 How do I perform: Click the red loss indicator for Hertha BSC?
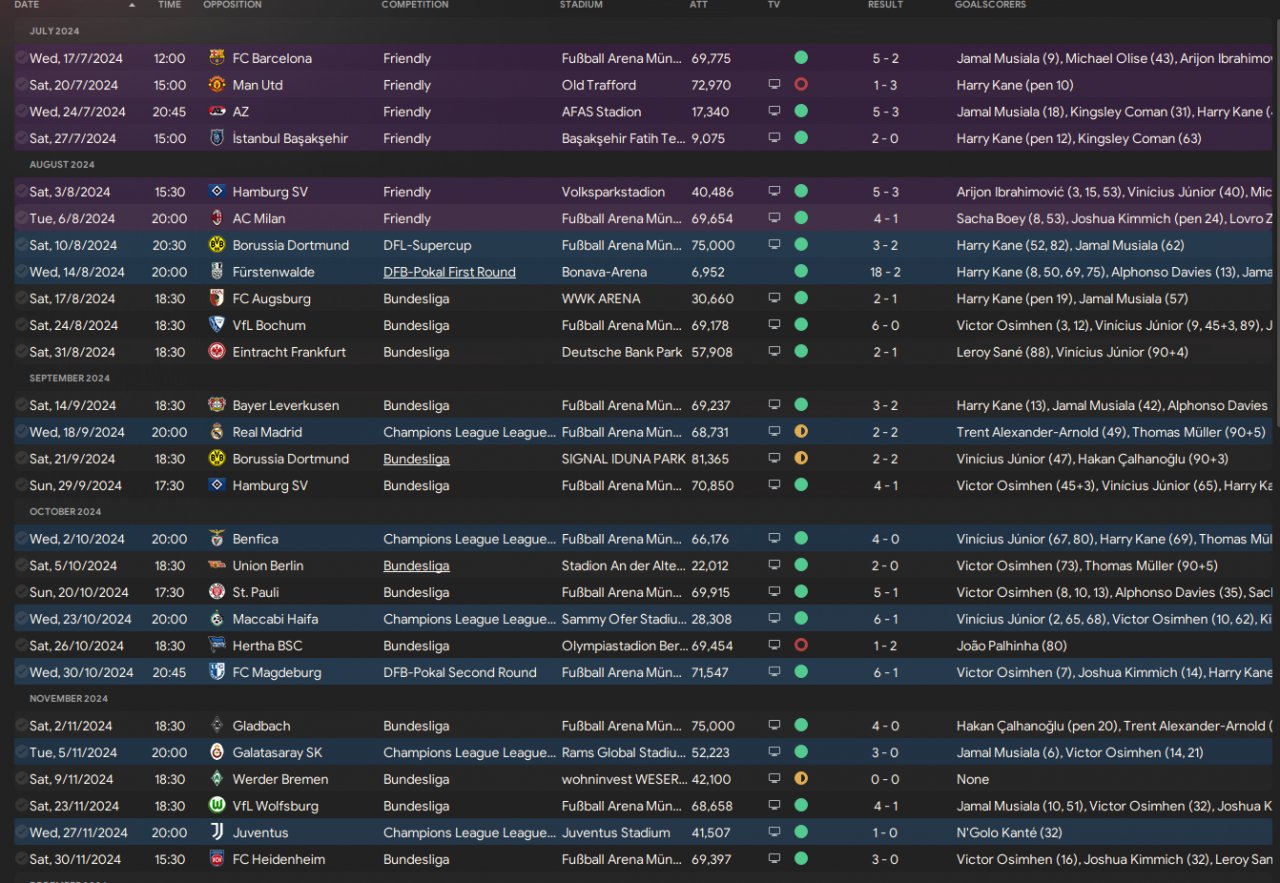tap(801, 645)
